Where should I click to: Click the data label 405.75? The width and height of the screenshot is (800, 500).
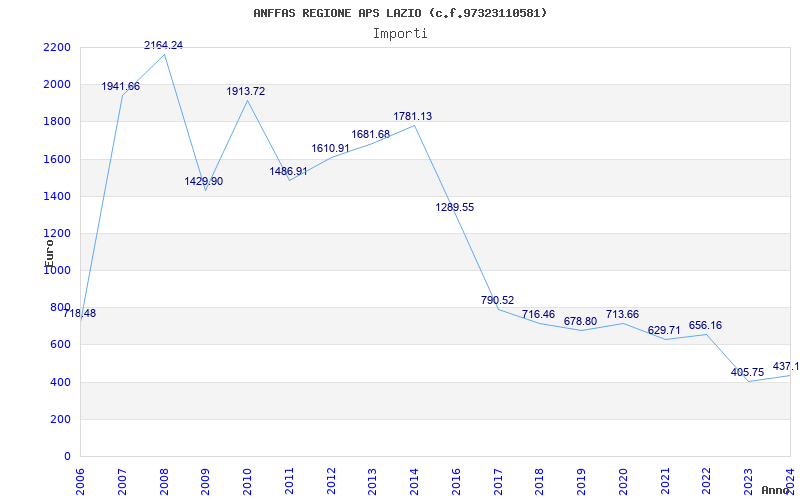coord(747,372)
